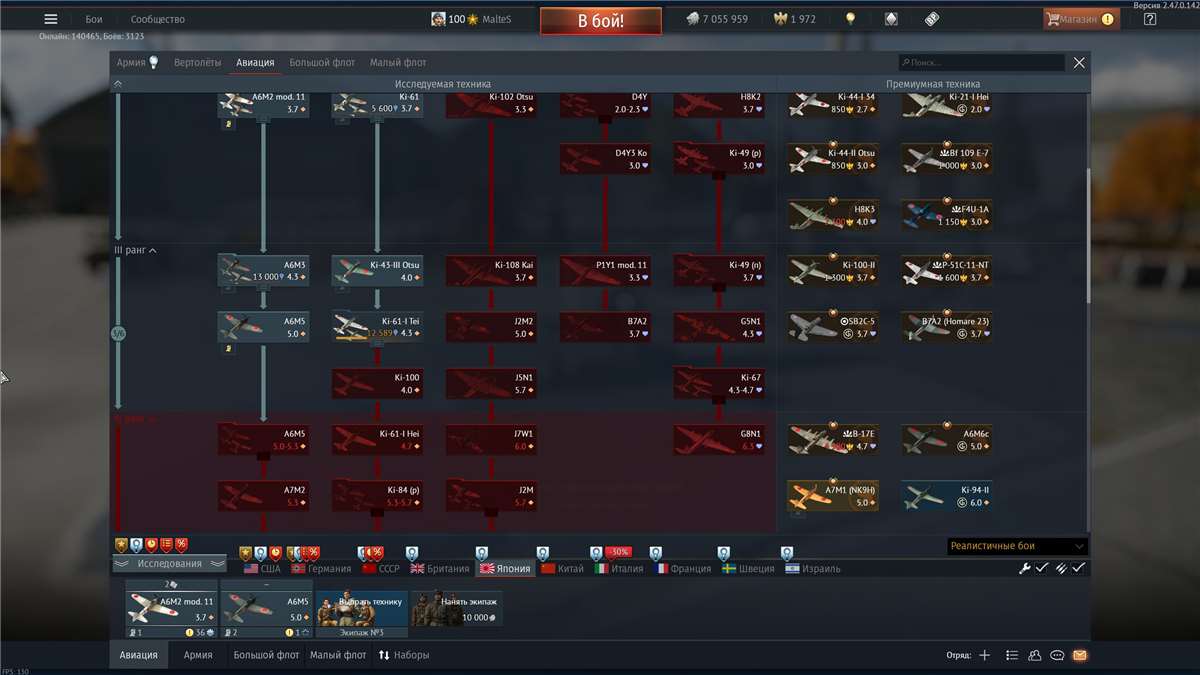
Task: Click the Battle Pass ticket icon
Action: click(931, 19)
